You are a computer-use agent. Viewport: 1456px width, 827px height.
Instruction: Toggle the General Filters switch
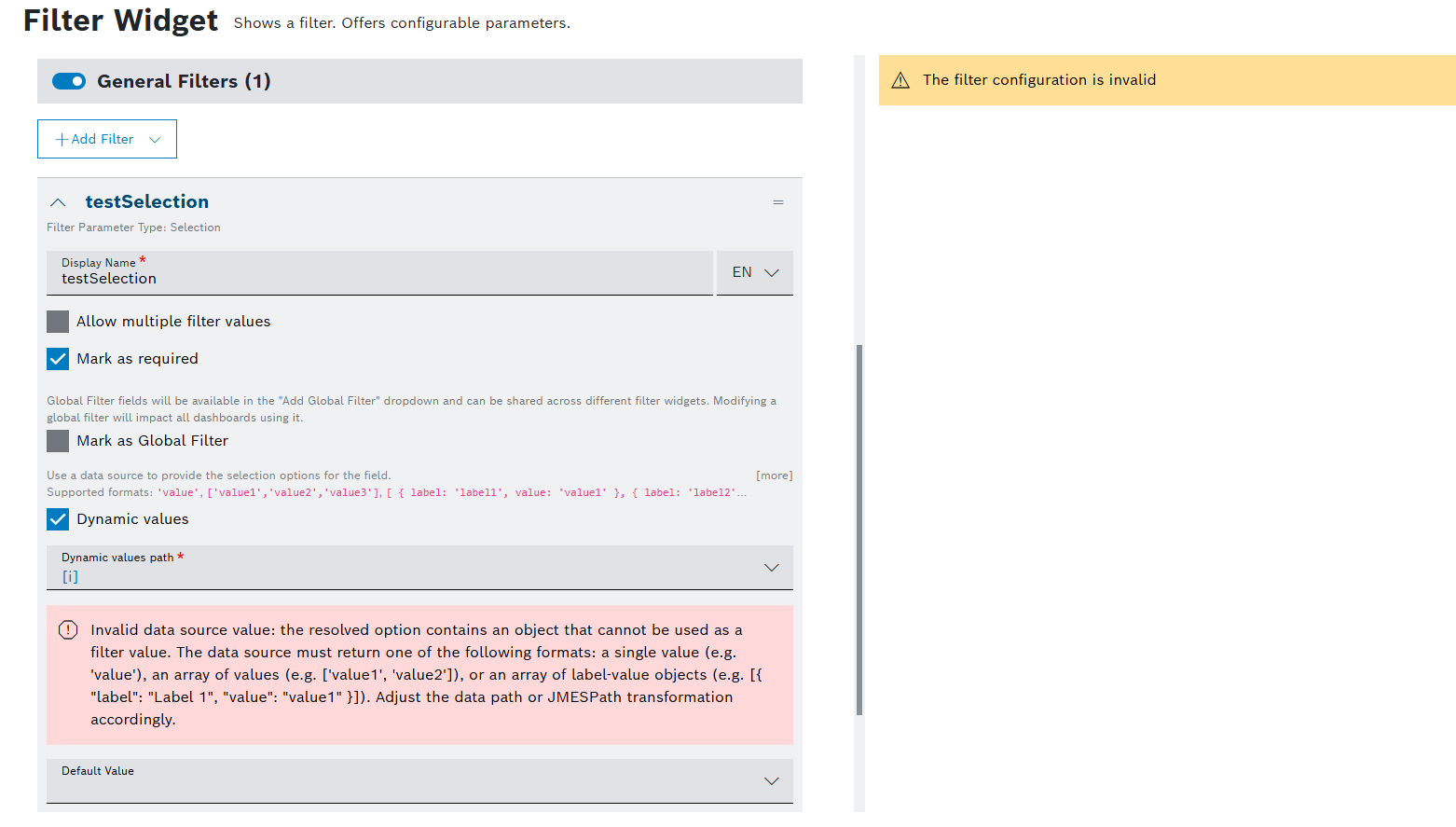[x=69, y=81]
